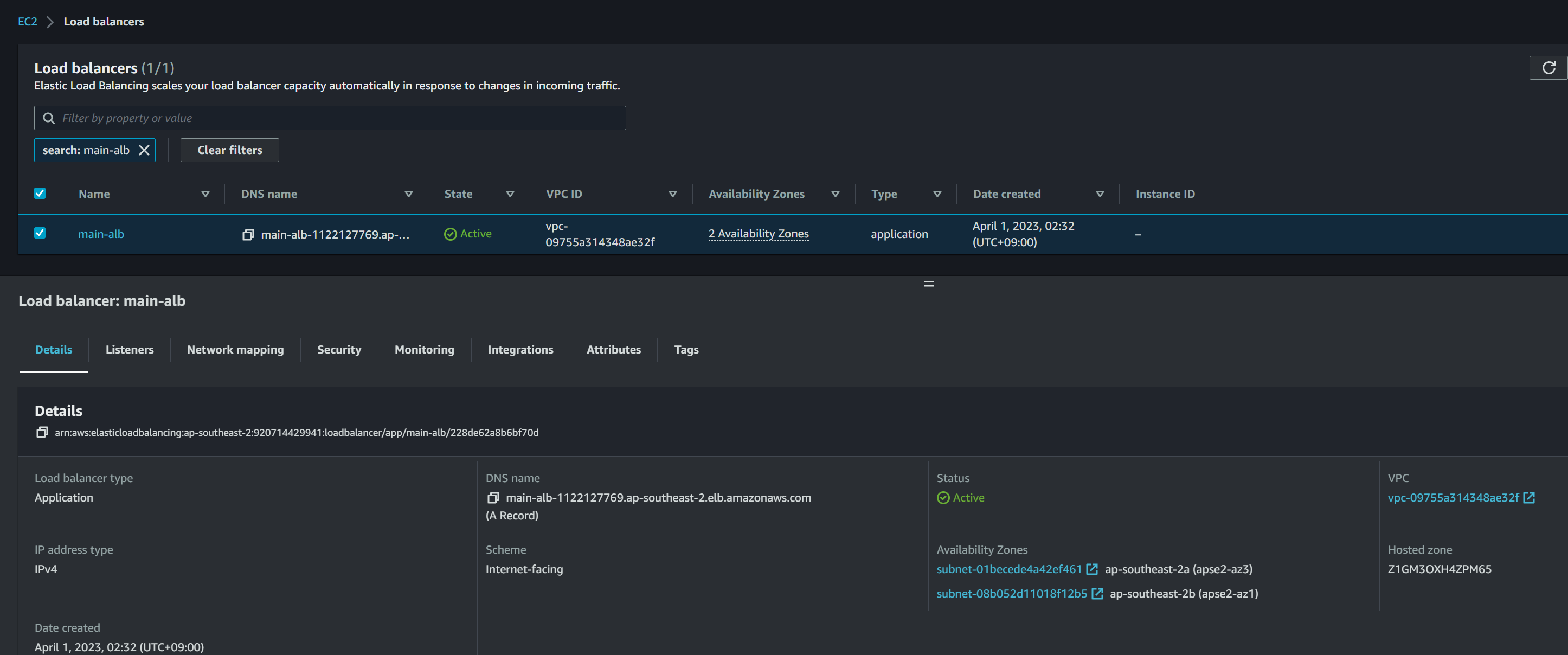The image size is (1568, 655).
Task: Open subnet-08b052d11018f12b5 external link icon
Action: tap(1097, 594)
